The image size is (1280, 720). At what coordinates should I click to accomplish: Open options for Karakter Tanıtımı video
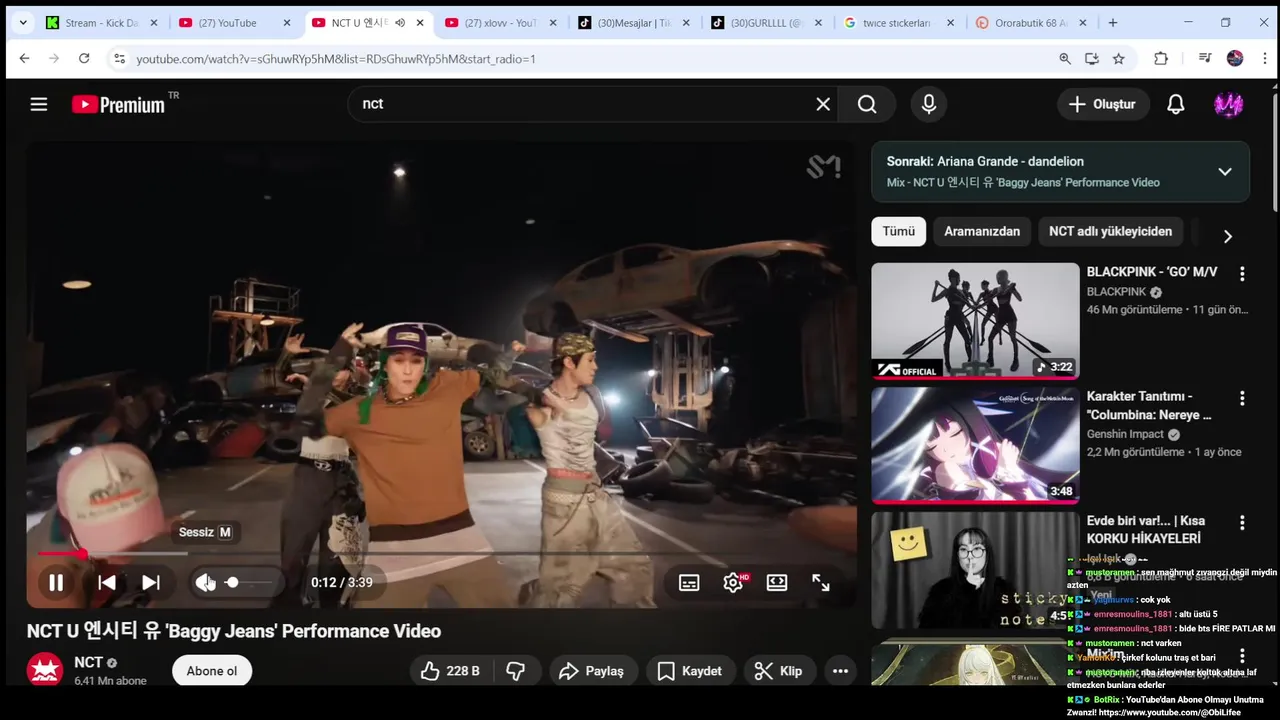(1242, 398)
